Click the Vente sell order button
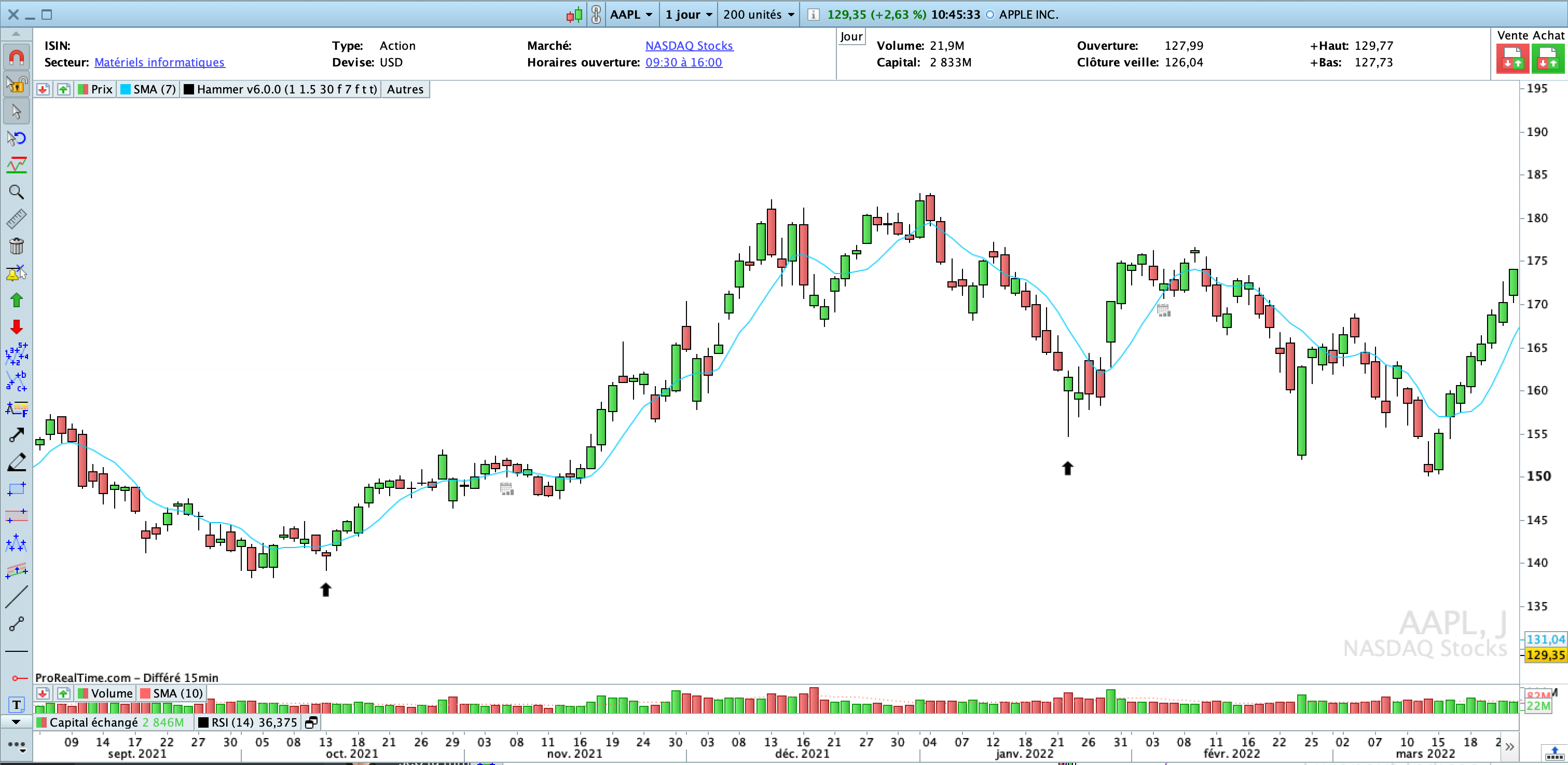Viewport: 1568px width, 765px height. [x=1512, y=59]
